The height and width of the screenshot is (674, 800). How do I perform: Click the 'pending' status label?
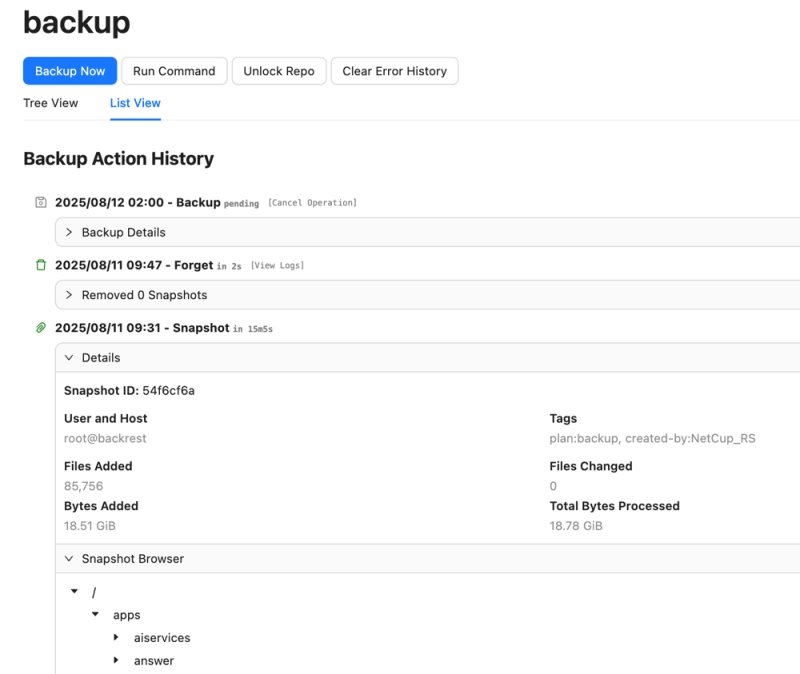(x=241, y=204)
